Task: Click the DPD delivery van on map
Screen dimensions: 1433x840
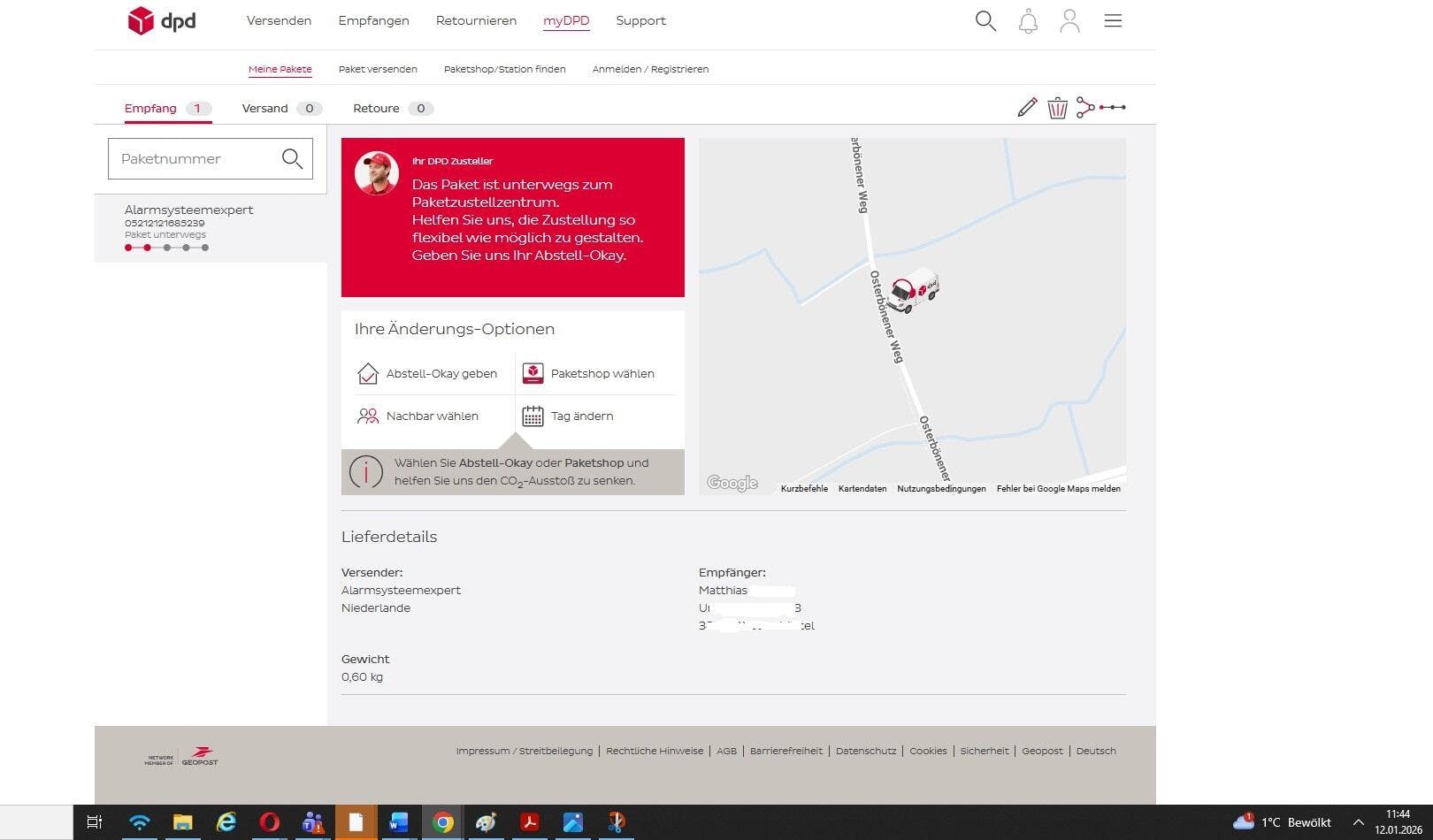Action: [914, 290]
